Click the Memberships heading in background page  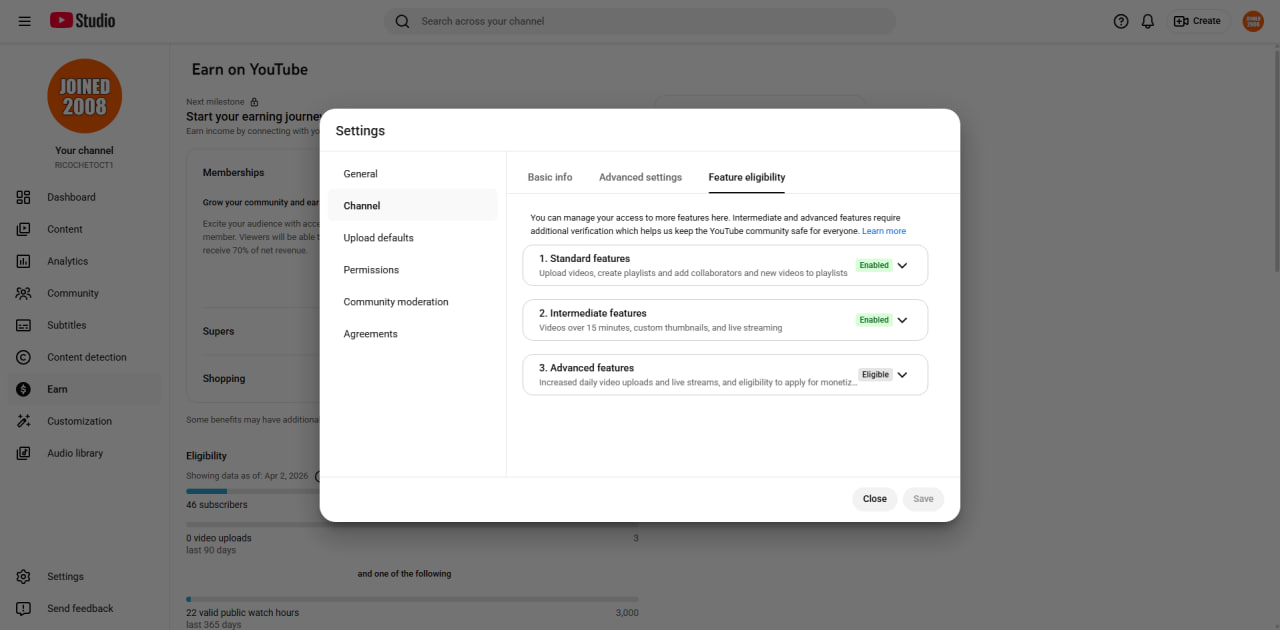point(233,173)
